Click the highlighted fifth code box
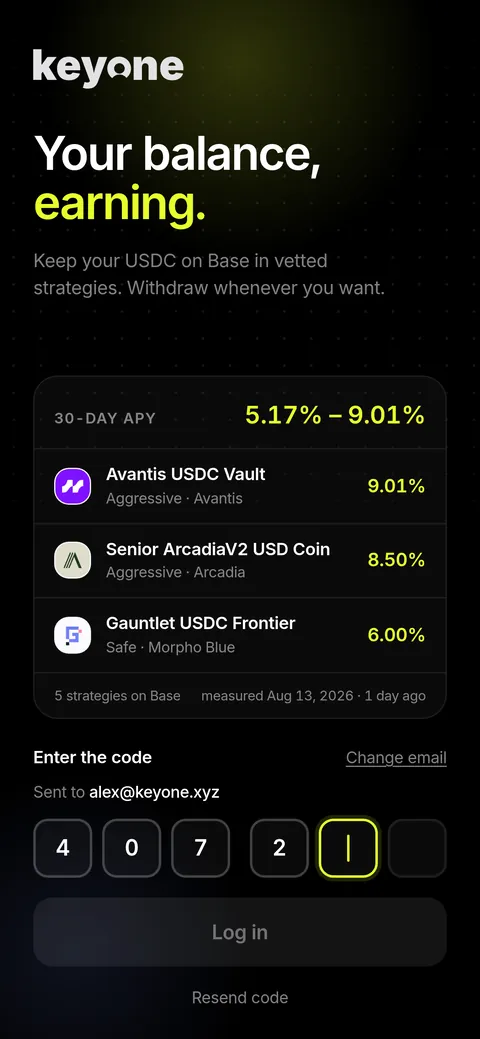 tap(348, 848)
